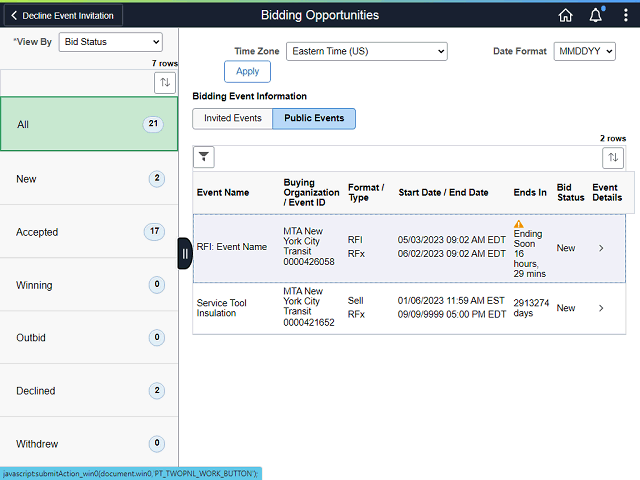
Task: Open the View By dropdown
Action: [x=111, y=42]
